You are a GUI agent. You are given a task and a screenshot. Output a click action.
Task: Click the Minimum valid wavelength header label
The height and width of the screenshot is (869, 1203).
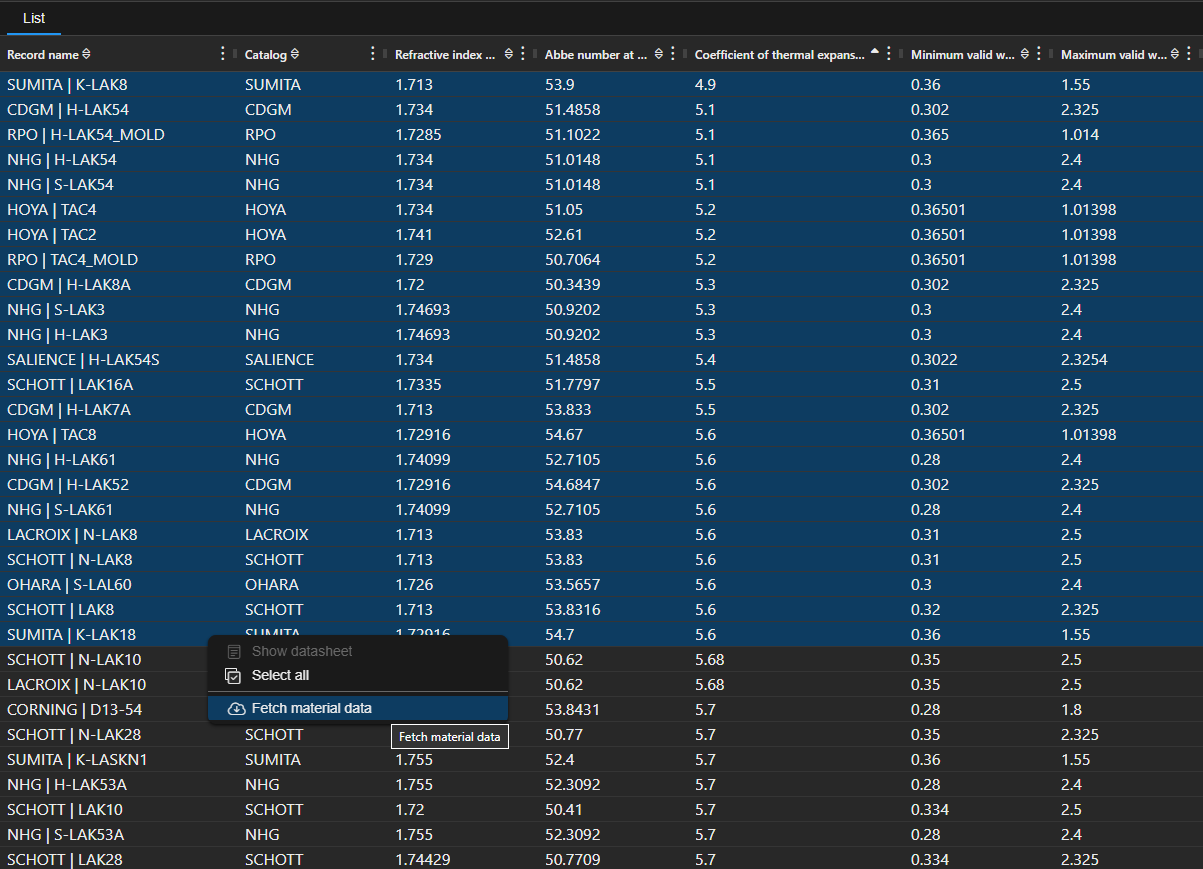963,54
